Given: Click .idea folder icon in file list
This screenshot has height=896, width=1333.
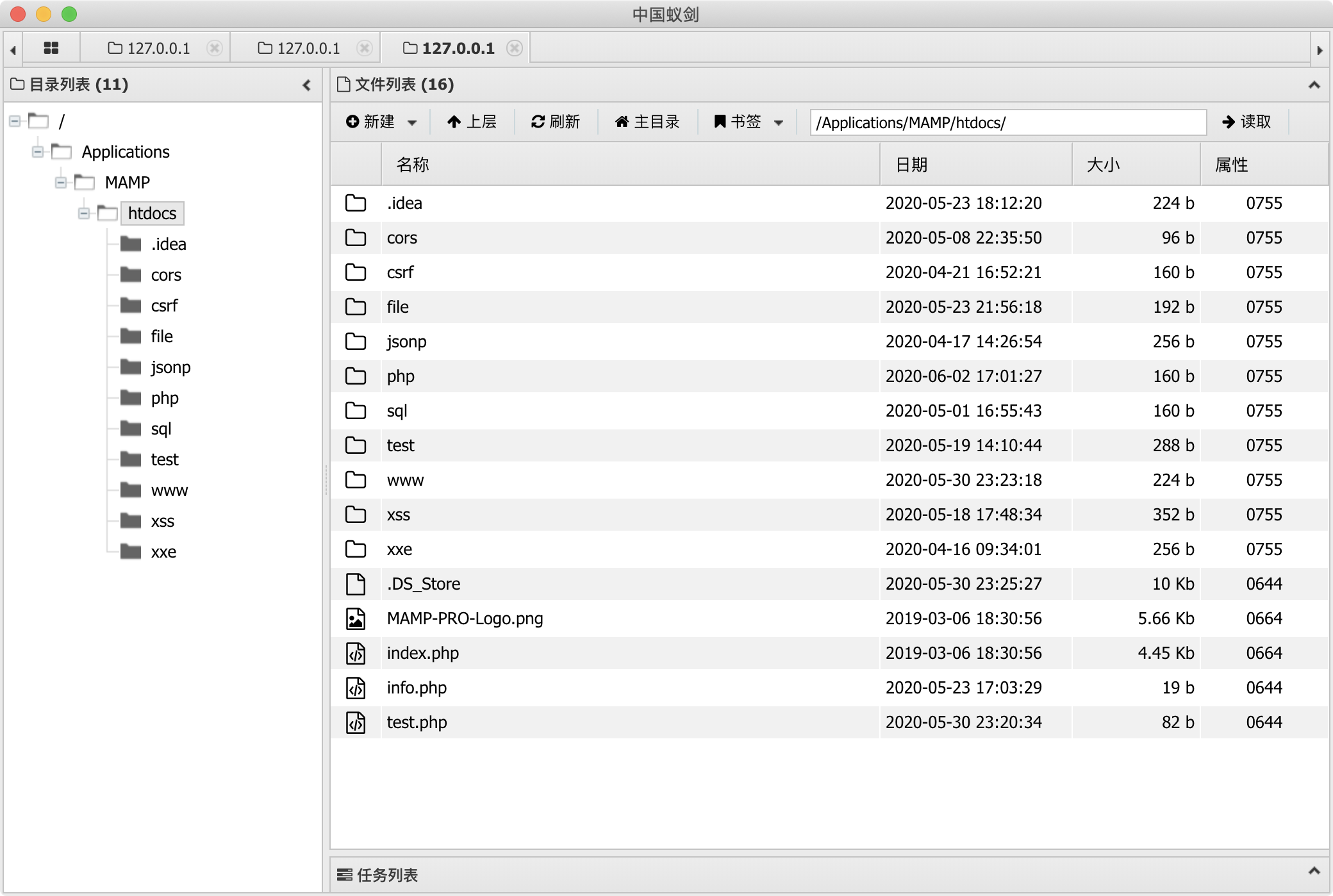Looking at the screenshot, I should [x=356, y=203].
